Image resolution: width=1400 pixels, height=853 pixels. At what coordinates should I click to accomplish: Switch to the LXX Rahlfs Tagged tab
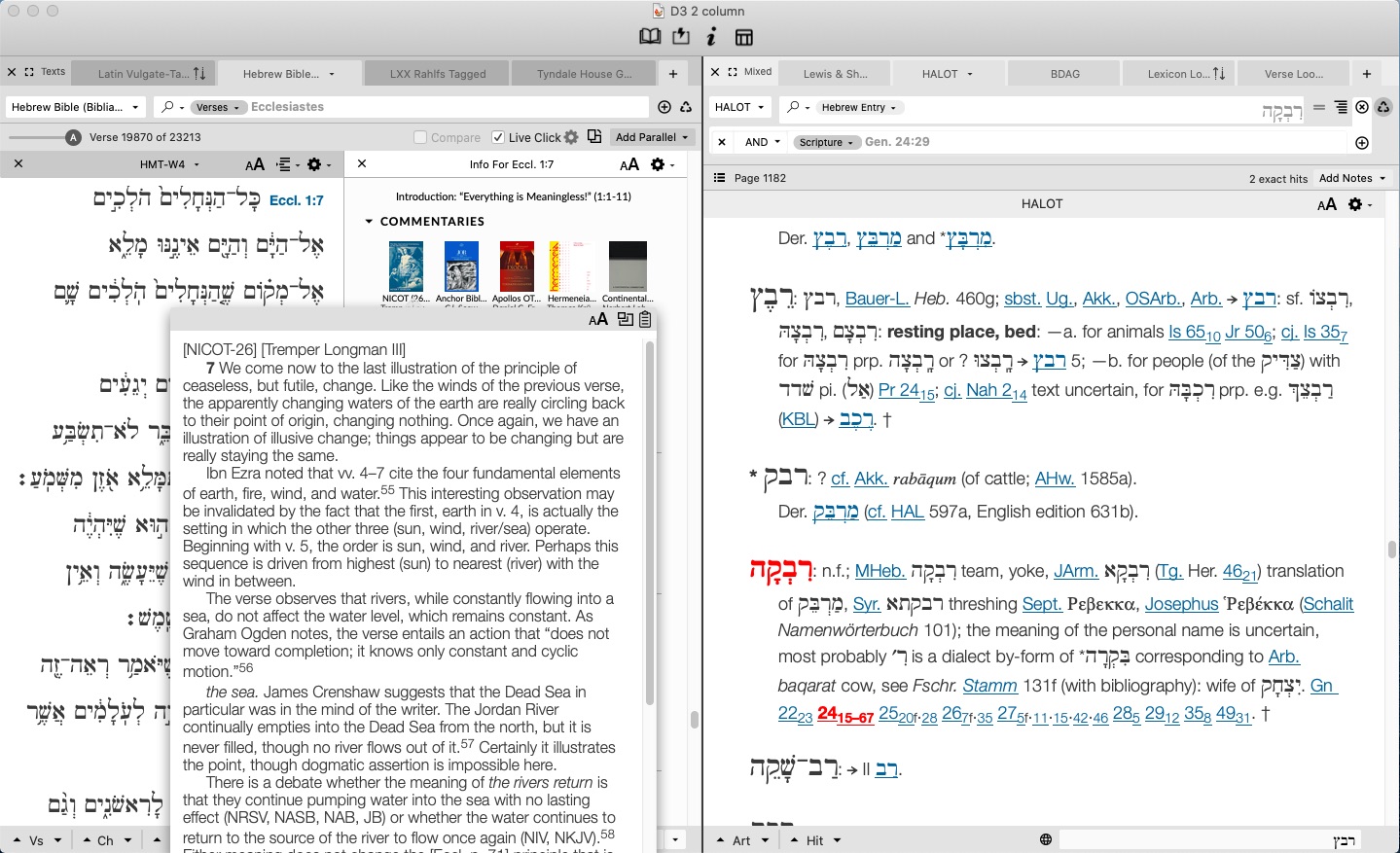pos(437,73)
